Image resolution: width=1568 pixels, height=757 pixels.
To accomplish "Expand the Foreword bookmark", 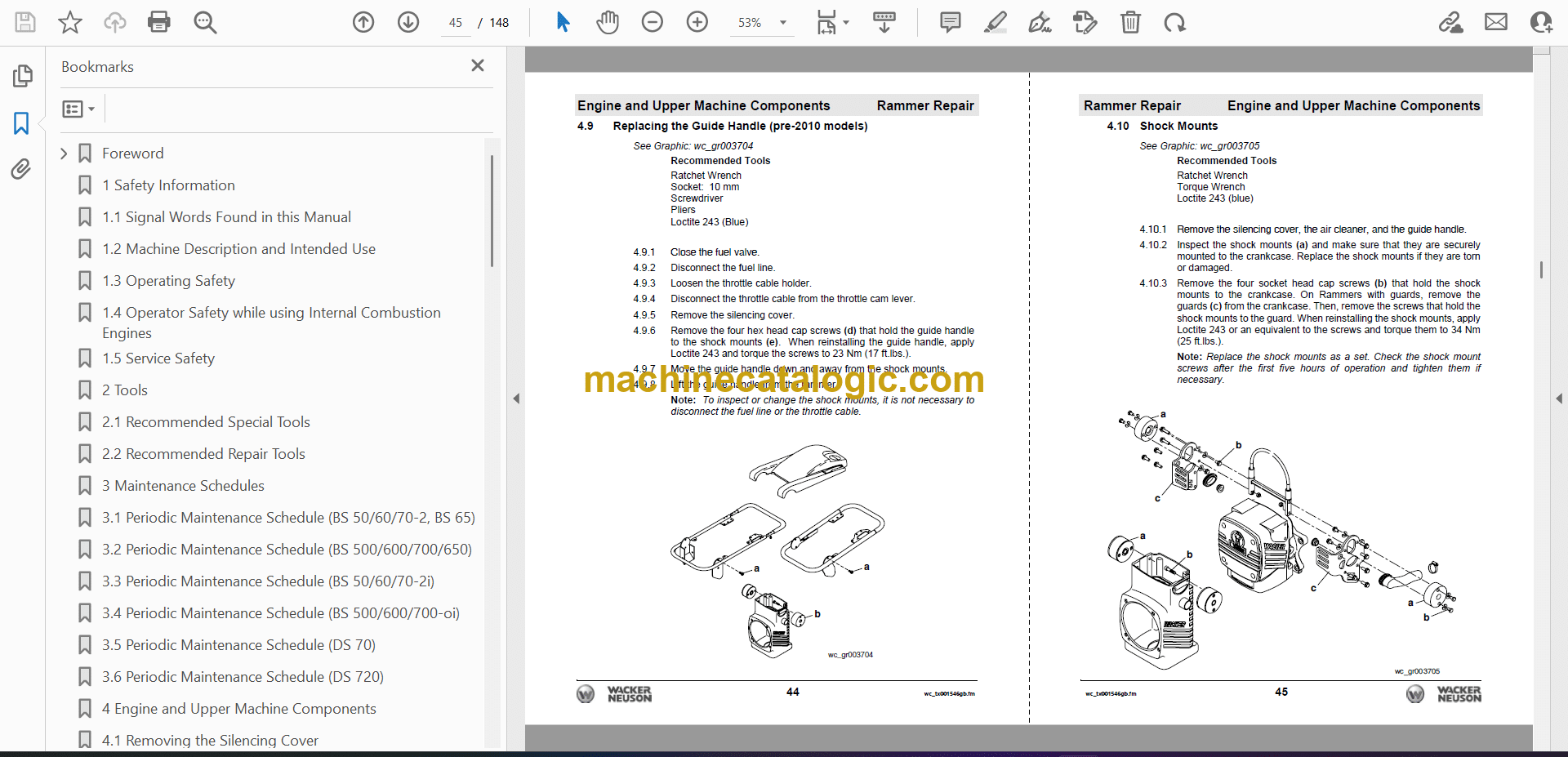I will coord(64,154).
